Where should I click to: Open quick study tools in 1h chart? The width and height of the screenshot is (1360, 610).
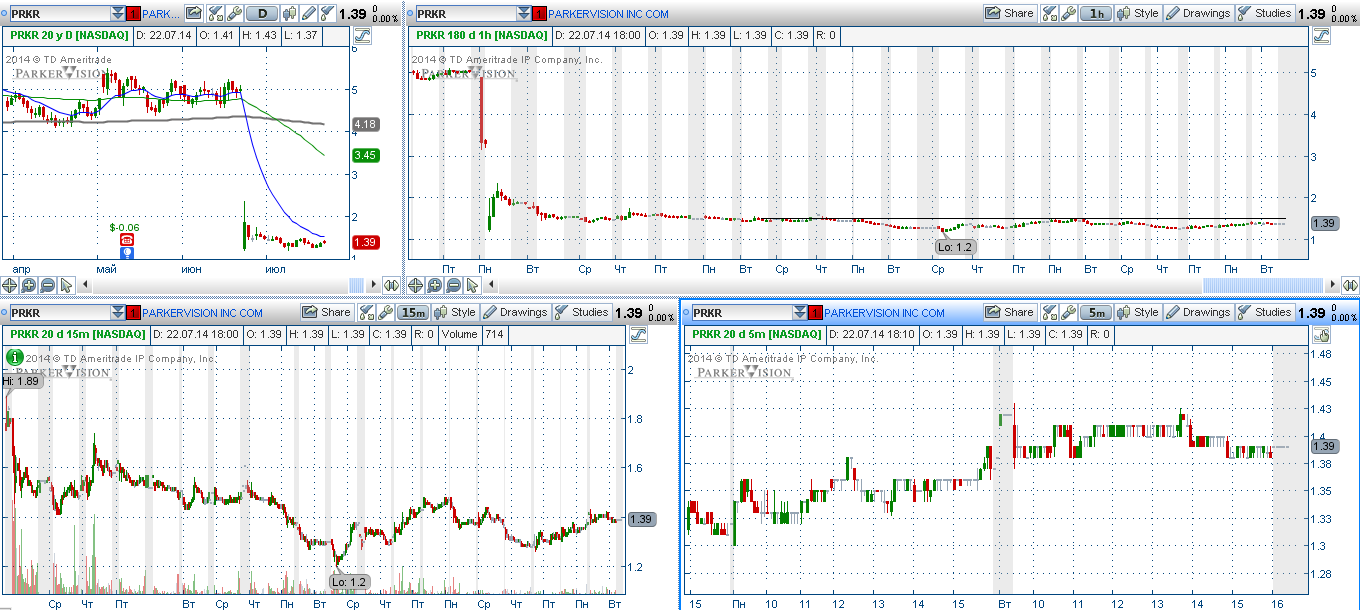[x=1050, y=13]
